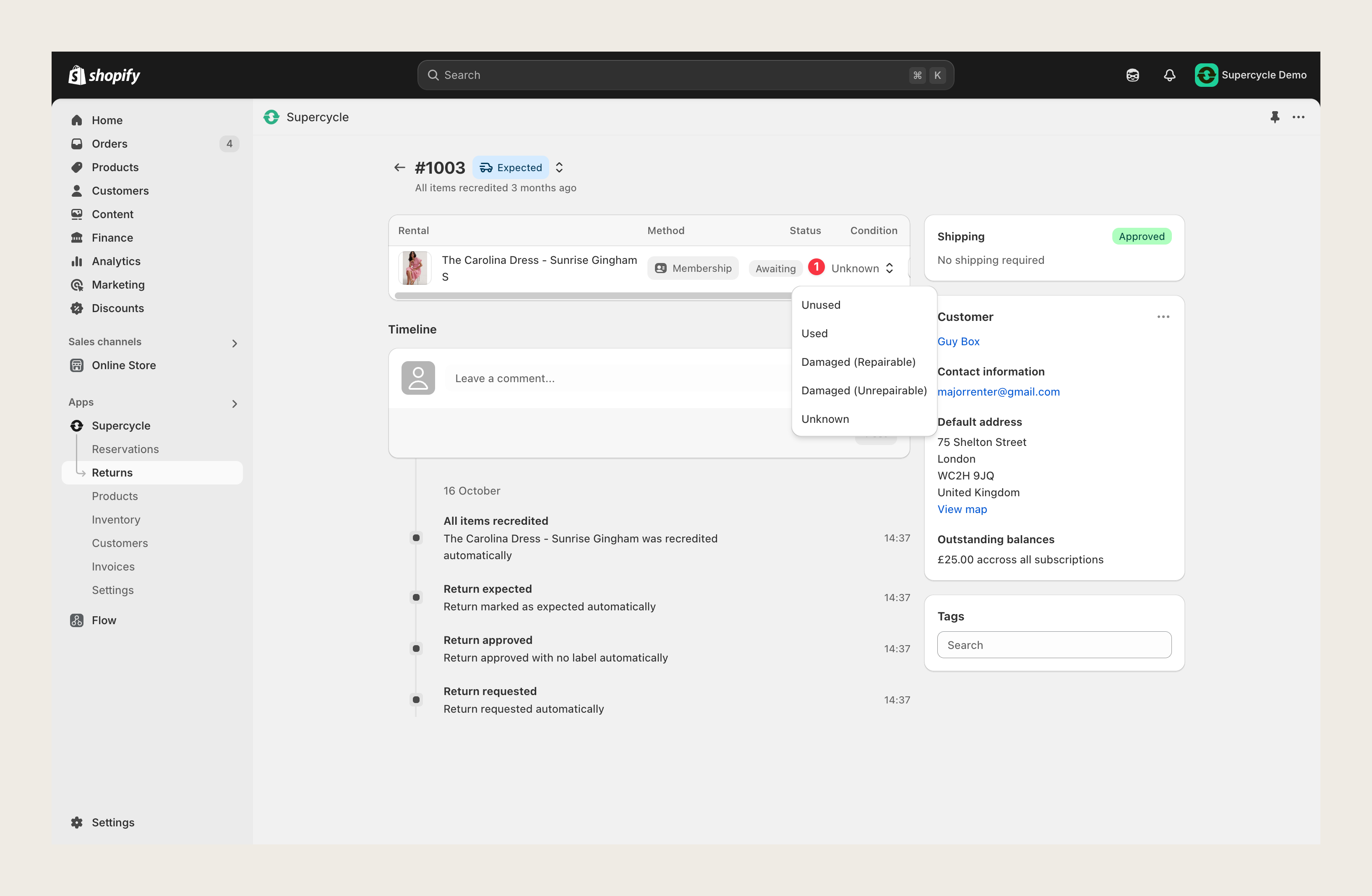Click the top Search bar
Image resolution: width=1372 pixels, height=896 pixels.
686,75
